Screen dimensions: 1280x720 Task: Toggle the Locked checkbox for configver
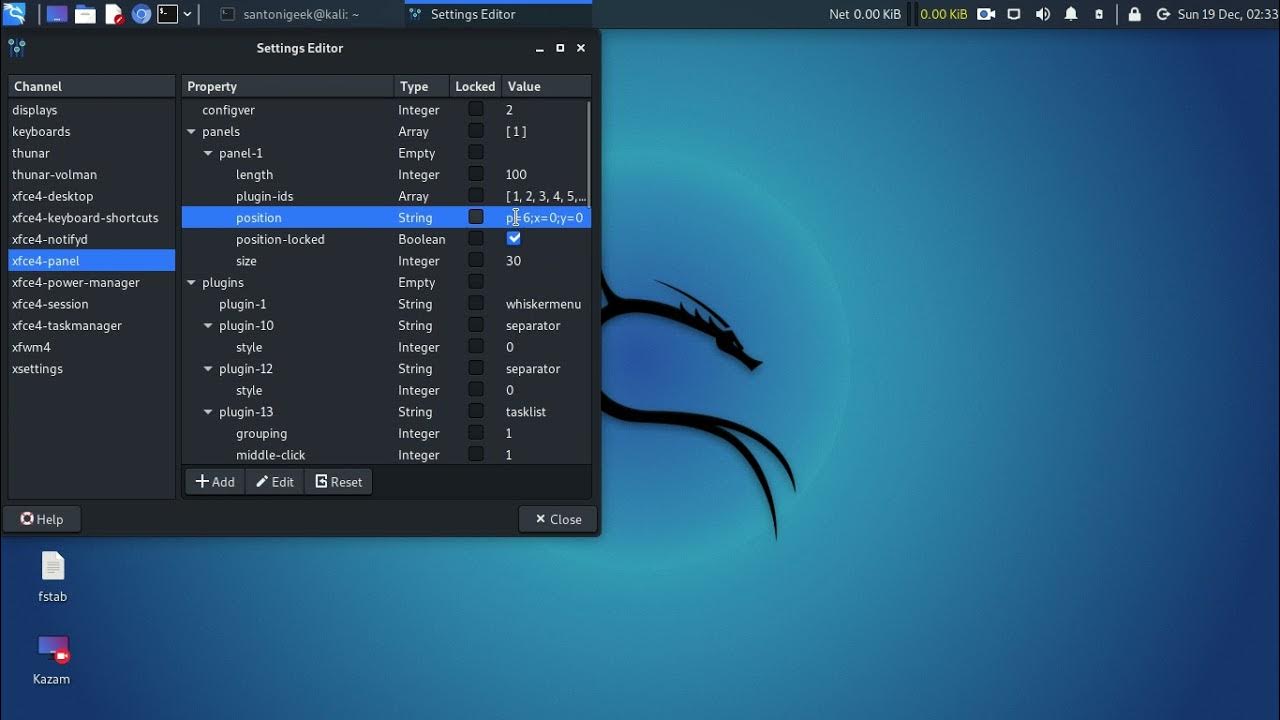[476, 109]
